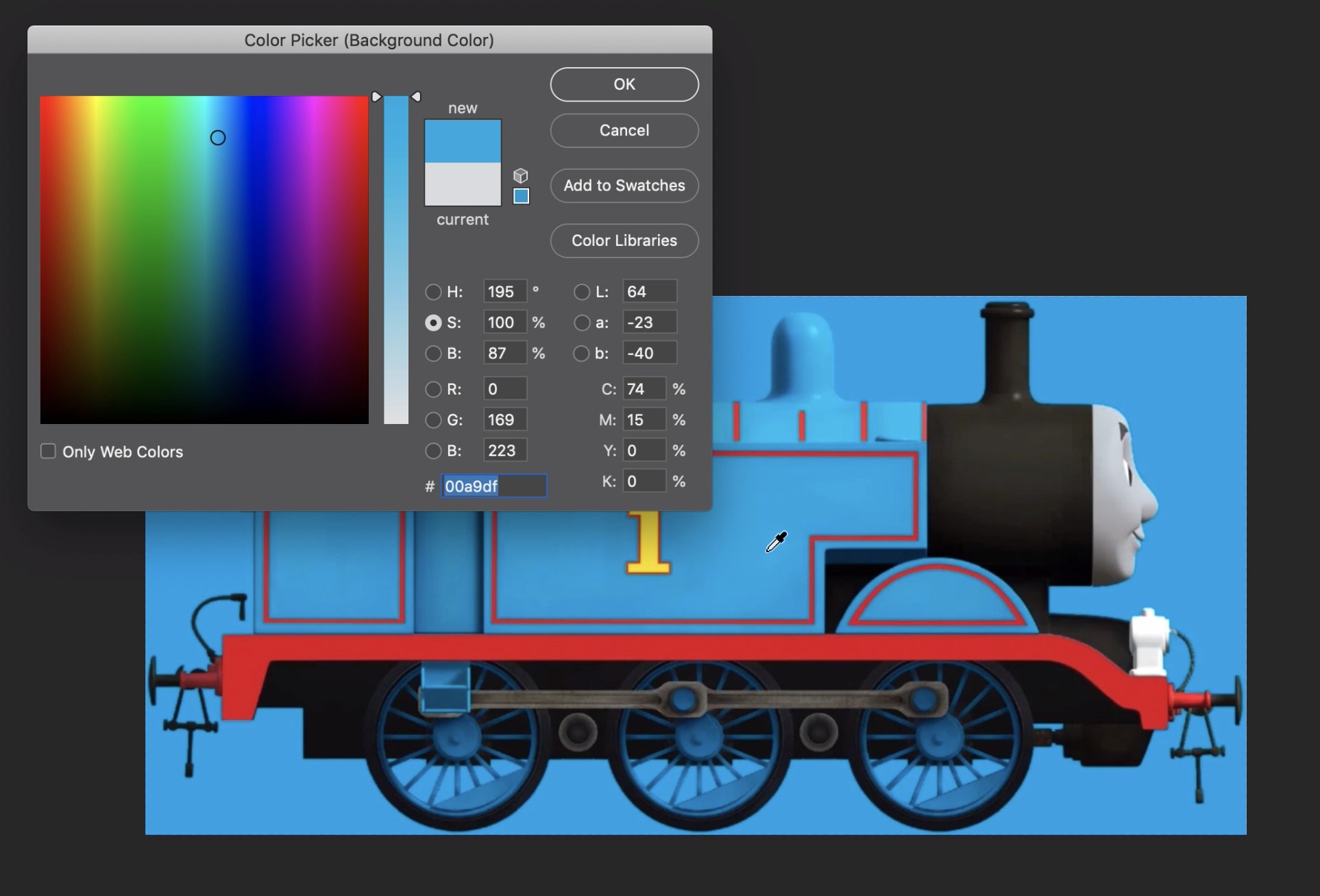Select the Lab a radio button
The width and height of the screenshot is (1320, 896).
(582, 323)
